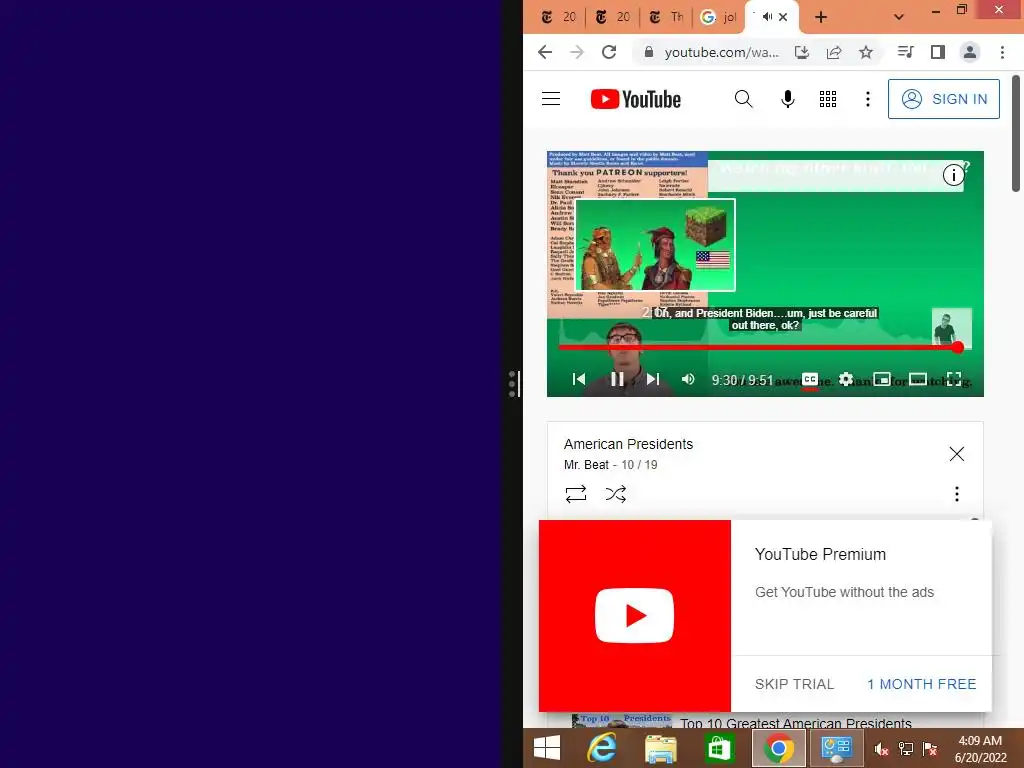This screenshot has height=768, width=1024.
Task: Switch to the 'Th' NYT tab
Action: coord(666,17)
